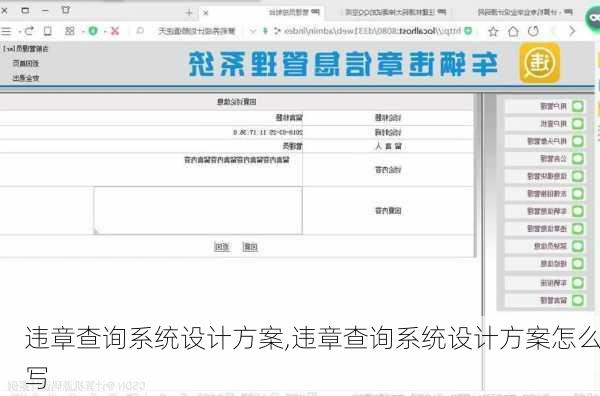
Task: Click green icon beside 用户管理
Action: click(578, 106)
